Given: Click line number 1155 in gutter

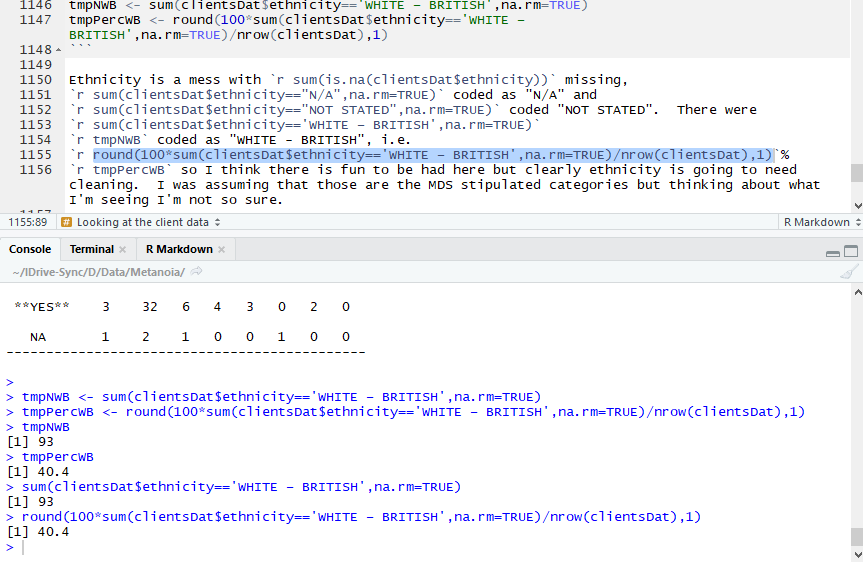Looking at the screenshot, I should [x=36, y=155].
